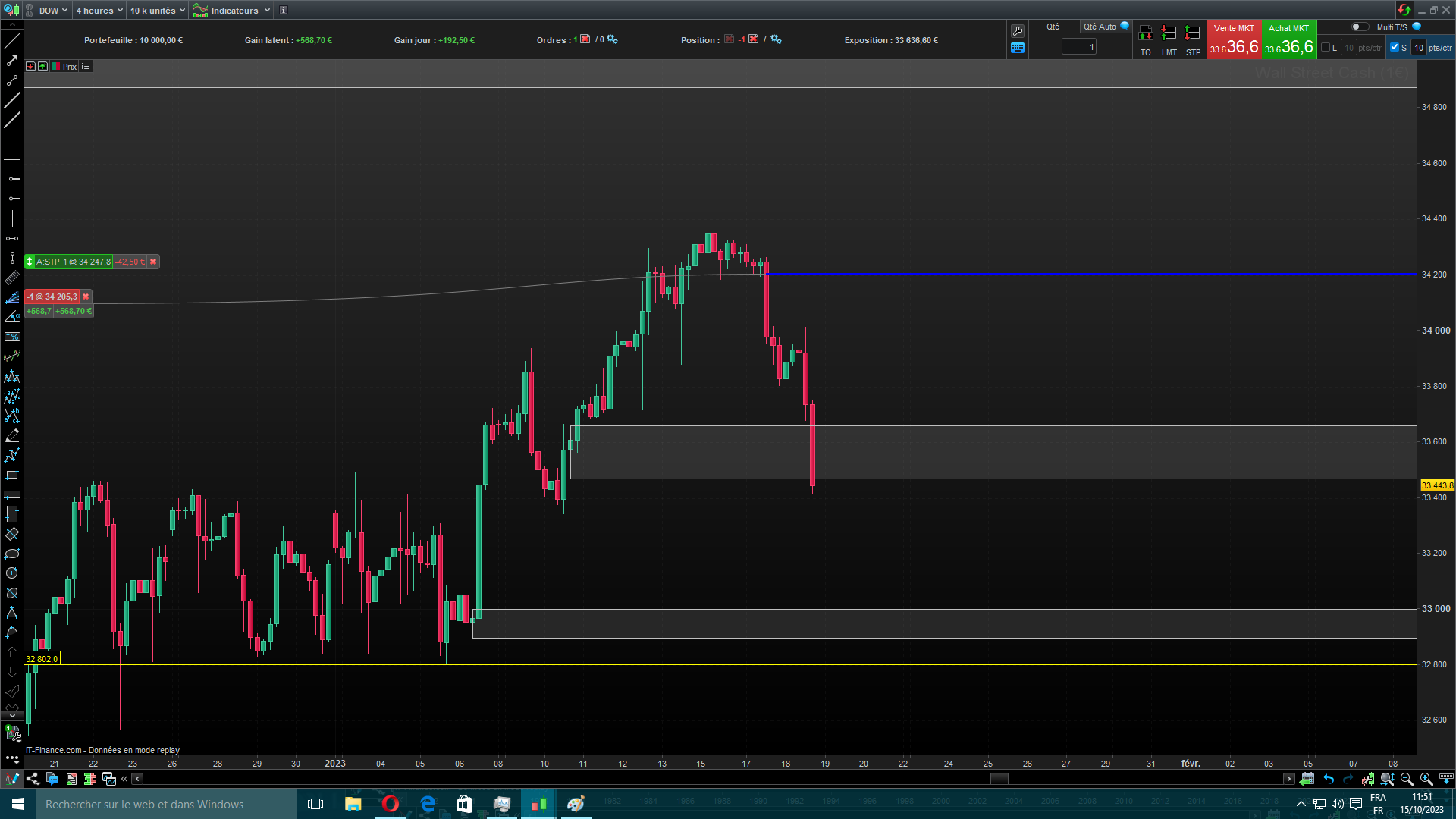The height and width of the screenshot is (819, 1456).
Task: Select the Fibonacci percentage retracement tool
Action: (12, 337)
